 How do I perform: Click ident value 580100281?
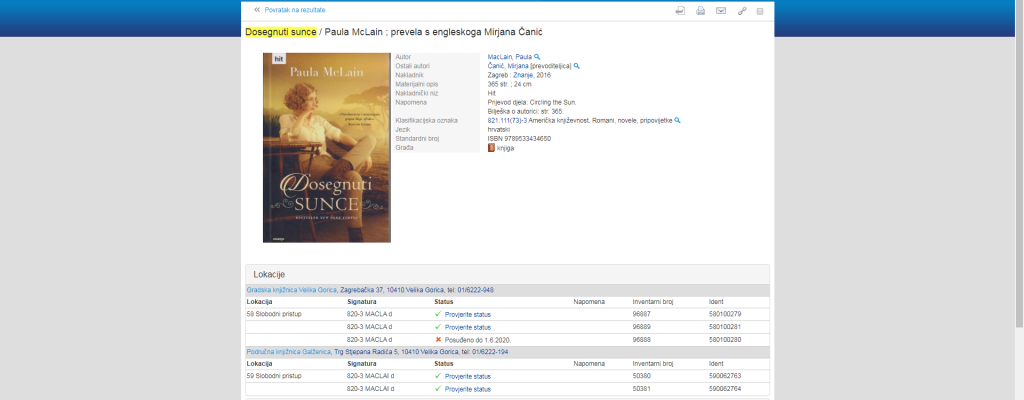[x=725, y=327]
